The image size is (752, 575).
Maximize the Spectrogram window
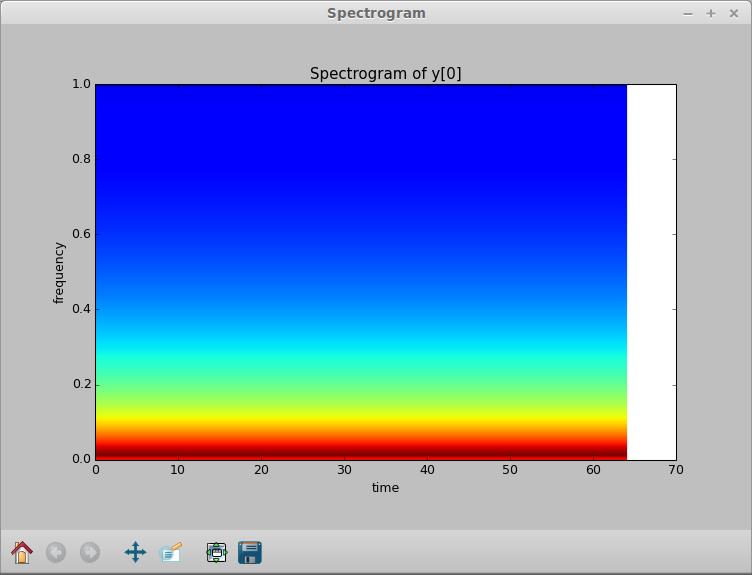(711, 13)
